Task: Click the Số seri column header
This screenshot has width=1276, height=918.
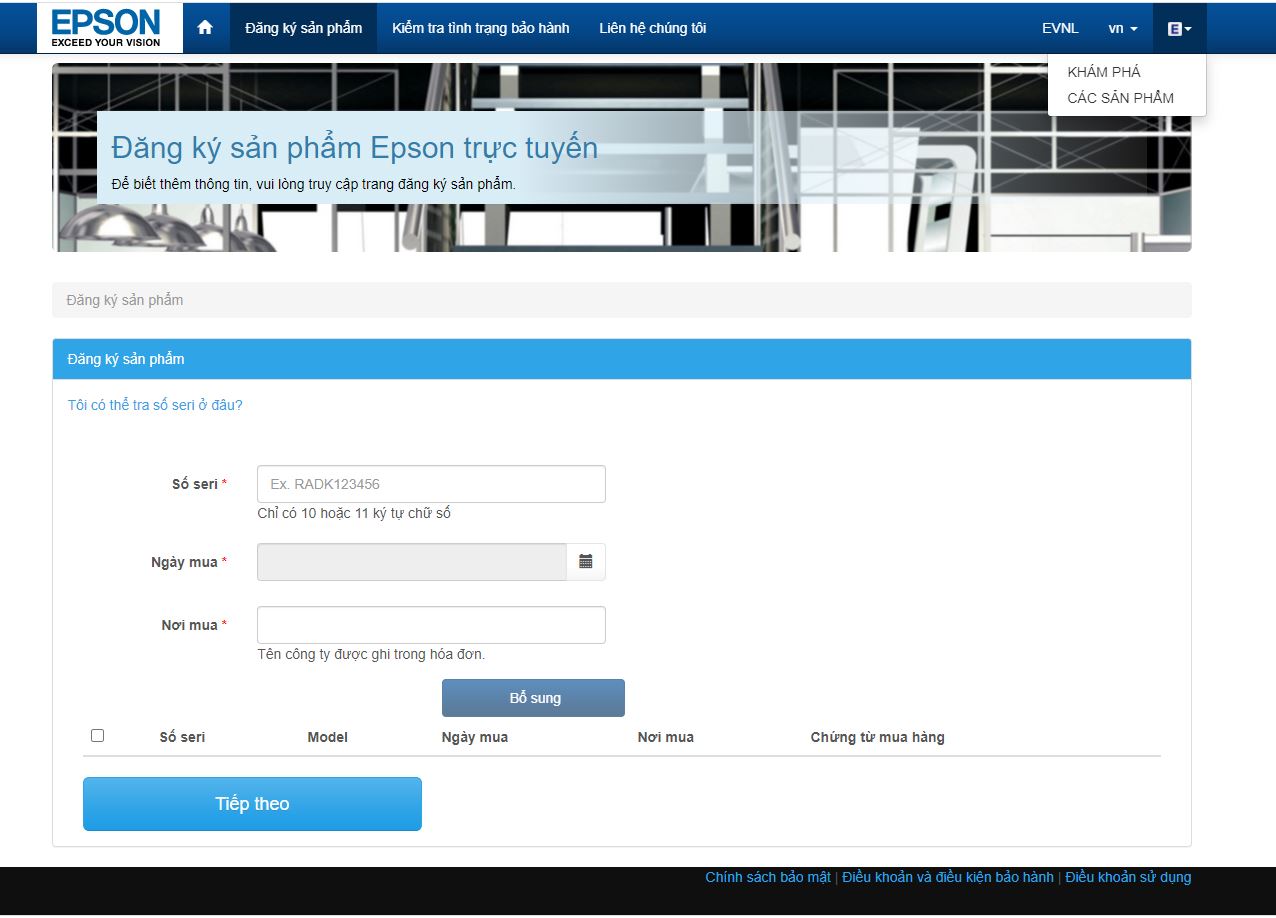Action: pos(183,737)
